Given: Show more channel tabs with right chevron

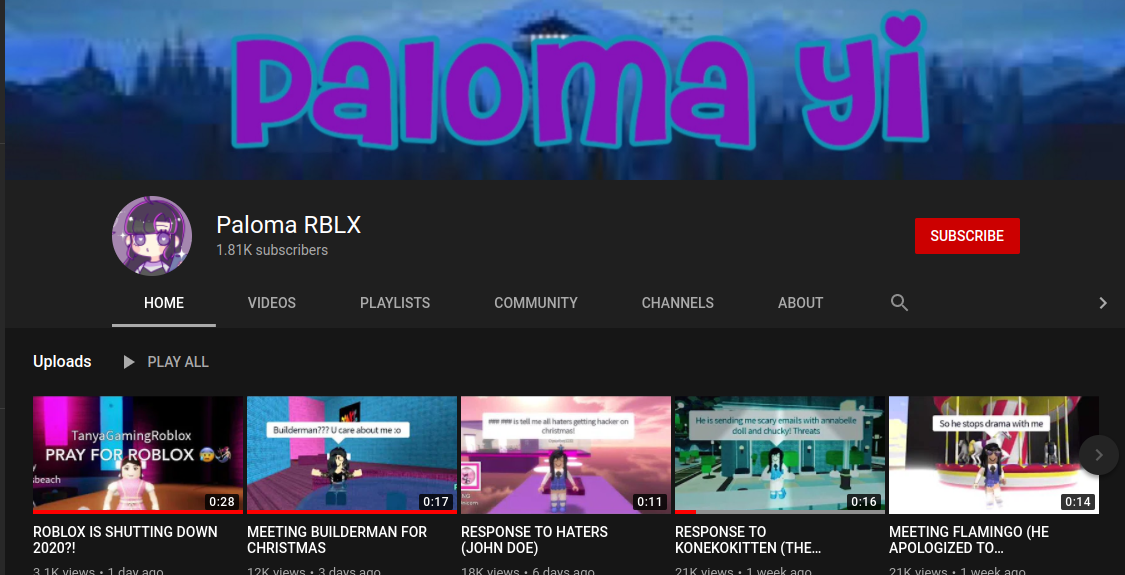Looking at the screenshot, I should 1103,303.
